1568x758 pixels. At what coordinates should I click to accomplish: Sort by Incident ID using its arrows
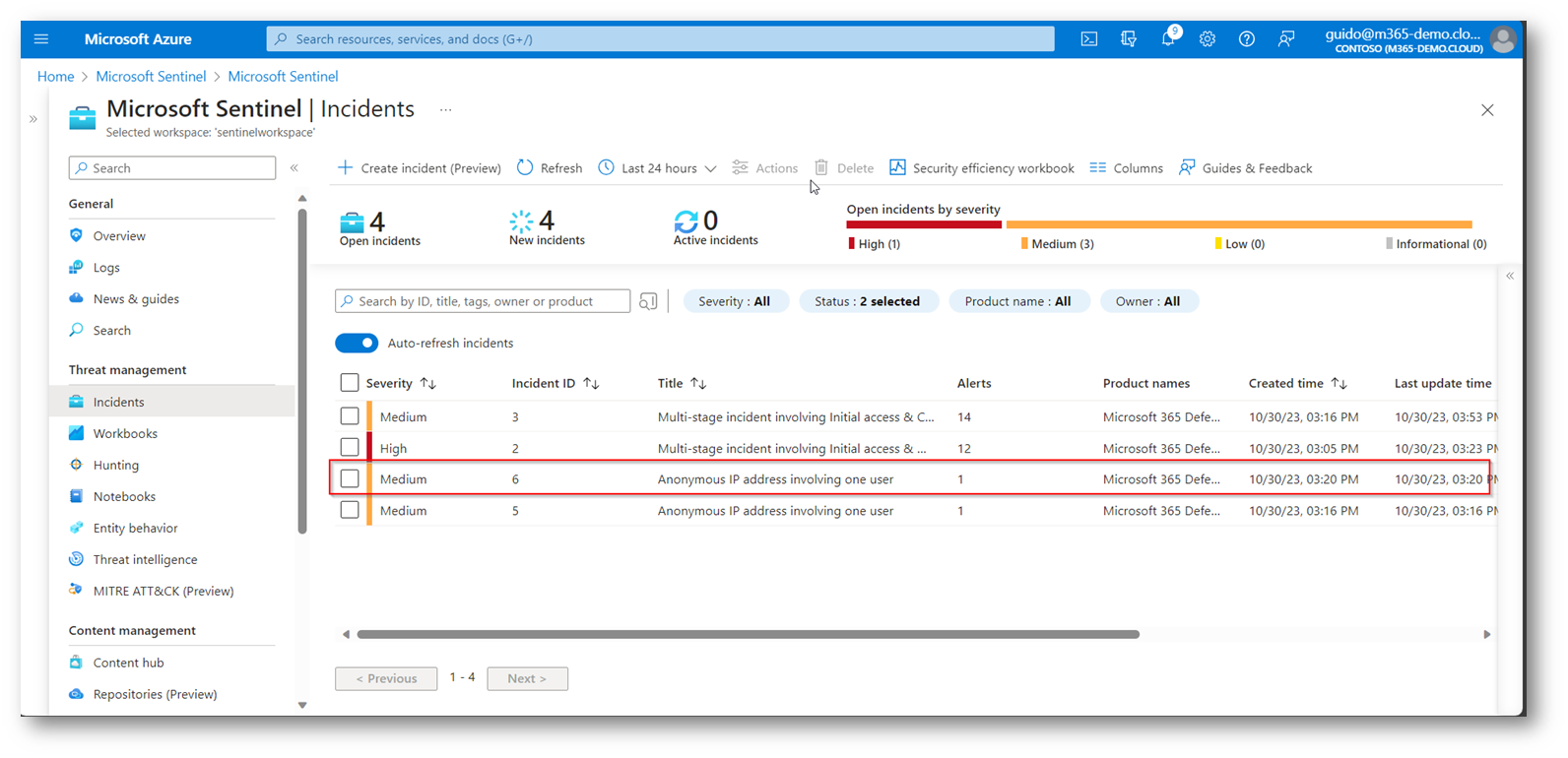click(x=591, y=383)
